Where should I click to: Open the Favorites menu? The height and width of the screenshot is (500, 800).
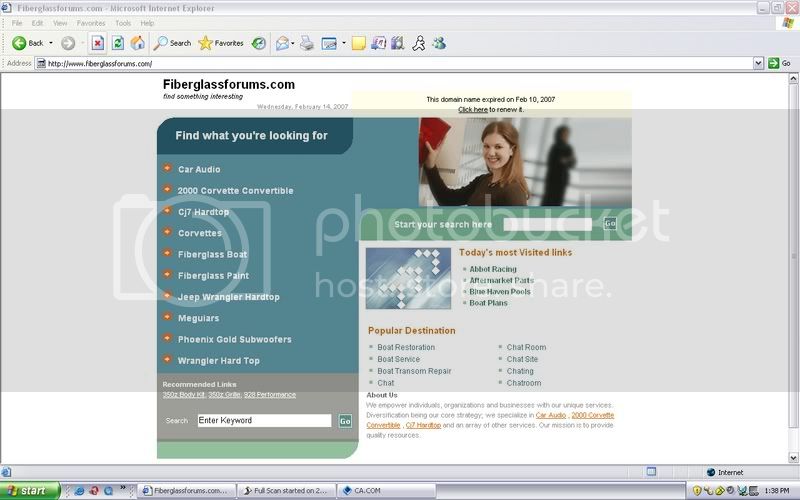91,23
